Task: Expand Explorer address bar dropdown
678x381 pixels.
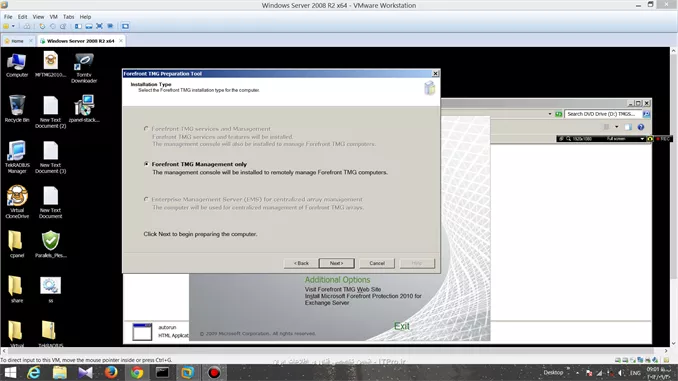Action: coord(550,114)
